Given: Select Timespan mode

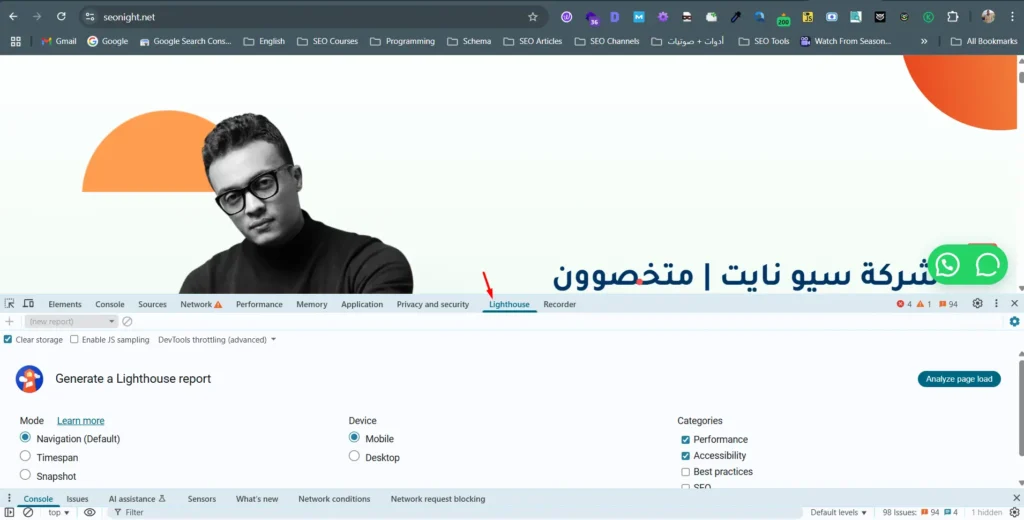Looking at the screenshot, I should (x=25, y=456).
